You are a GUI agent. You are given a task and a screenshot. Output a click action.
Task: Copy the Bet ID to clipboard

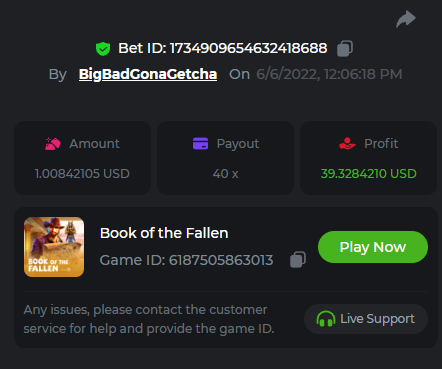tap(345, 49)
